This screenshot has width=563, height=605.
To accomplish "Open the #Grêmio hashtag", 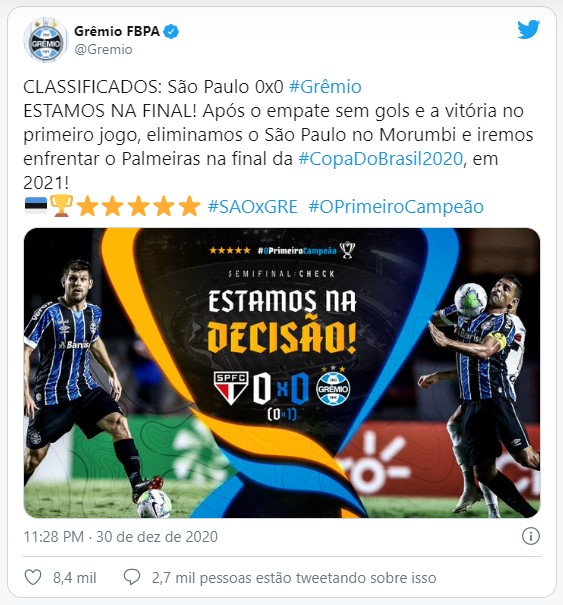I will [x=325, y=86].
